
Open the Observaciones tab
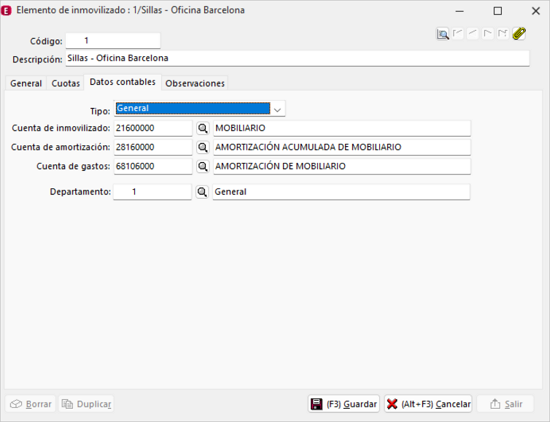(195, 83)
